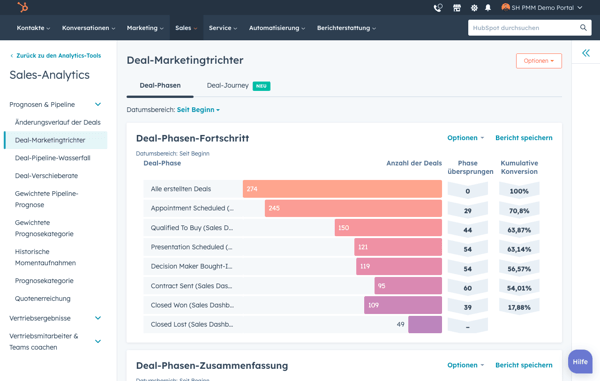This screenshot has width=600, height=381.
Task: Click the Anzahl der Deals column header
Action: point(414,163)
